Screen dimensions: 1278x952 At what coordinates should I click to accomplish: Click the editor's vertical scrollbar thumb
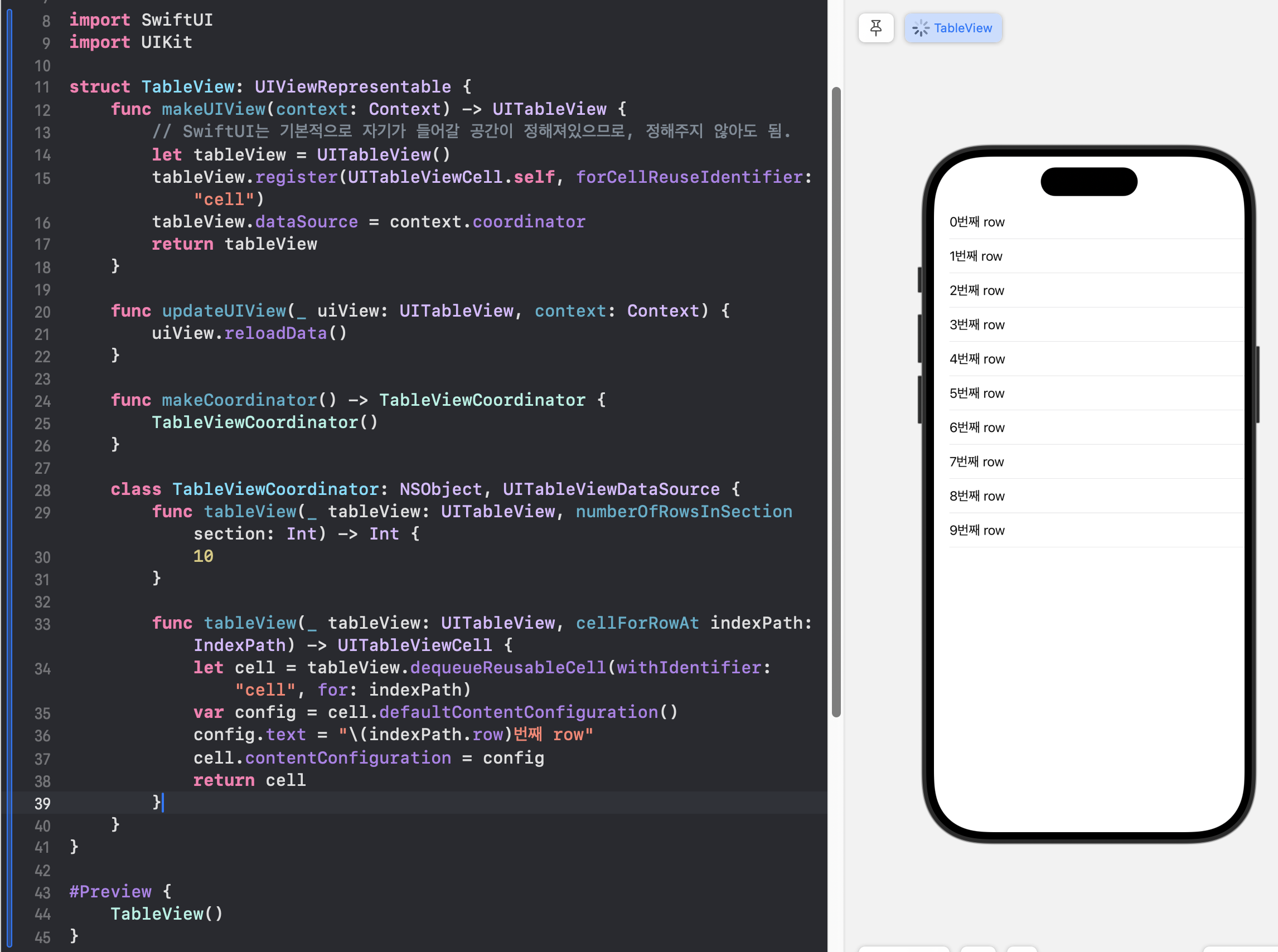(835, 404)
